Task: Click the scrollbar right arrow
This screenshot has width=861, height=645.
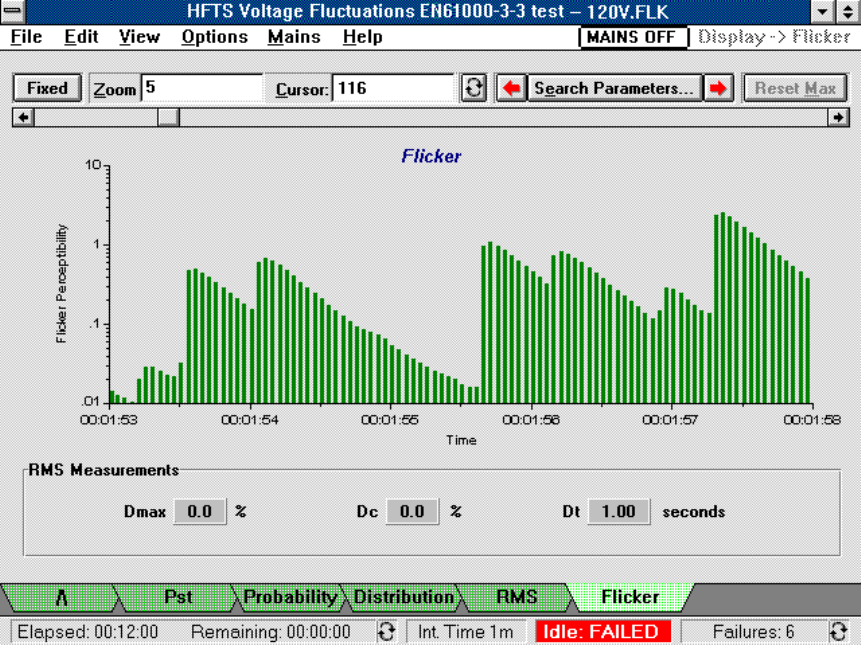Action: tap(839, 116)
